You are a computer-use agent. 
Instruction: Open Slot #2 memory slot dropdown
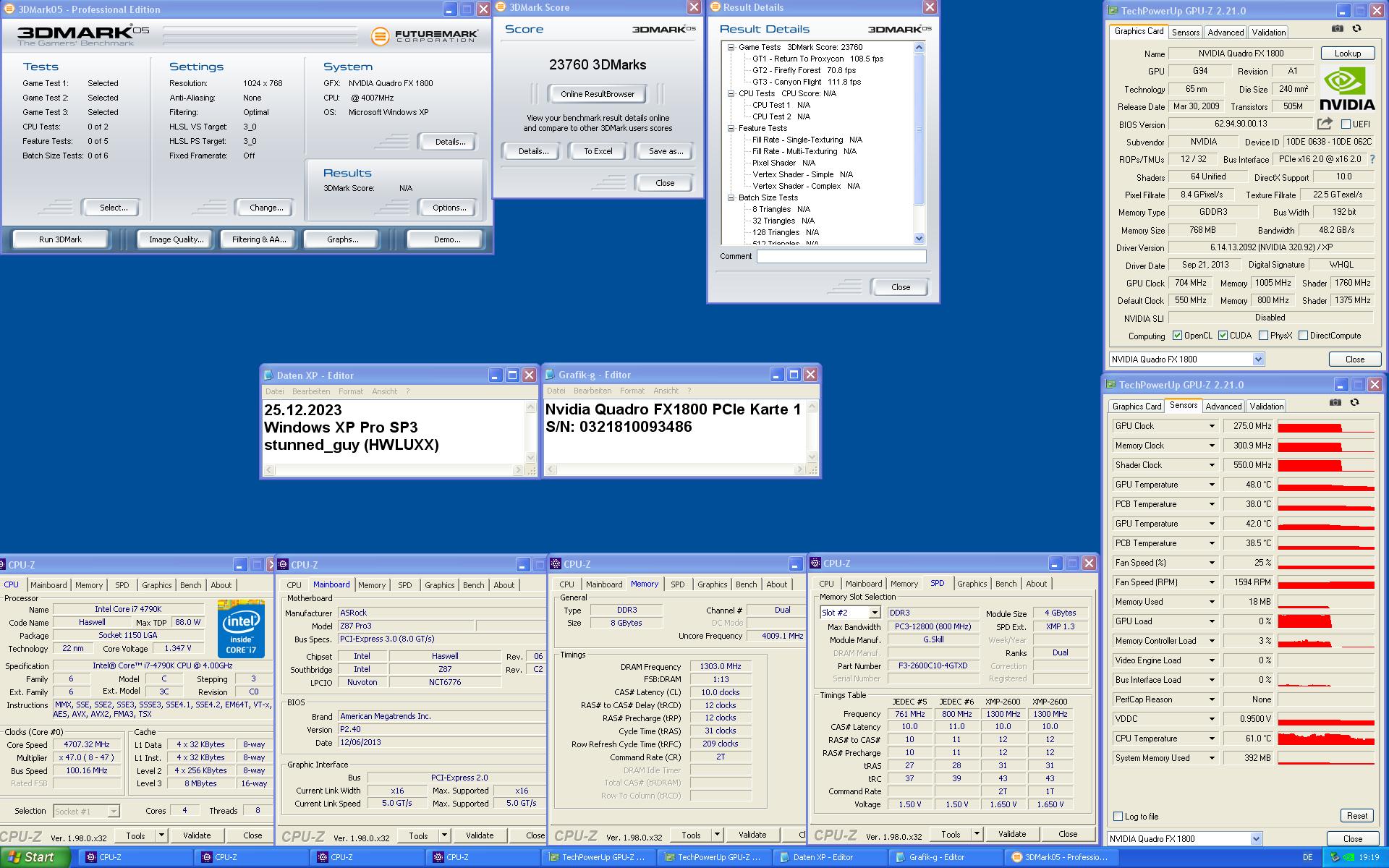click(874, 613)
